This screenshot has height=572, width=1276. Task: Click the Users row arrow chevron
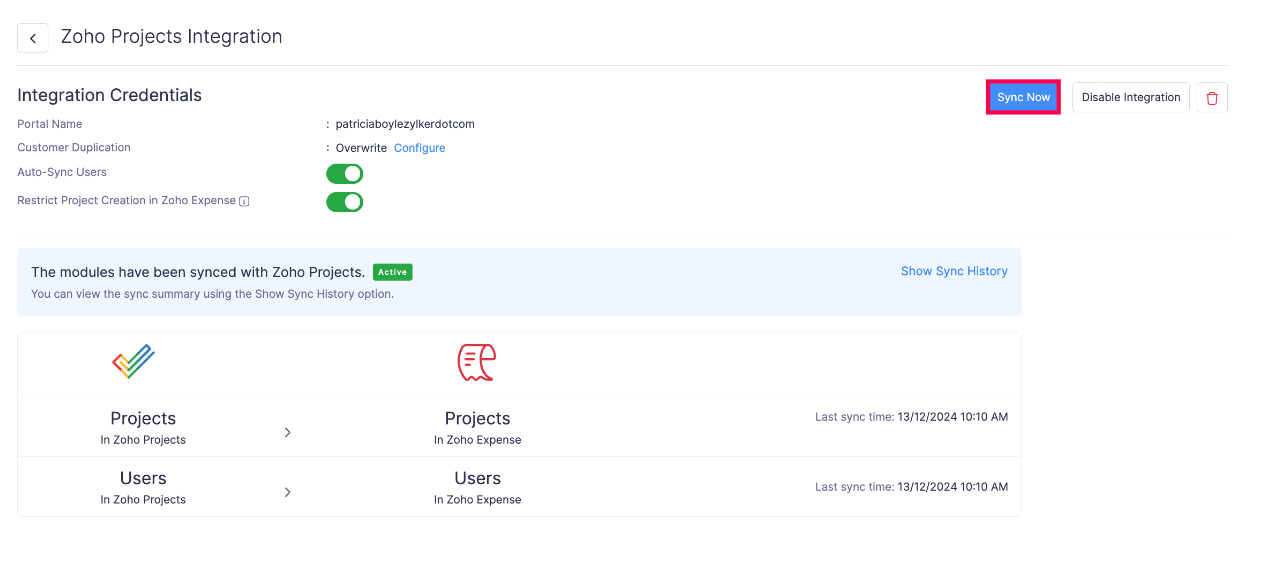(288, 492)
